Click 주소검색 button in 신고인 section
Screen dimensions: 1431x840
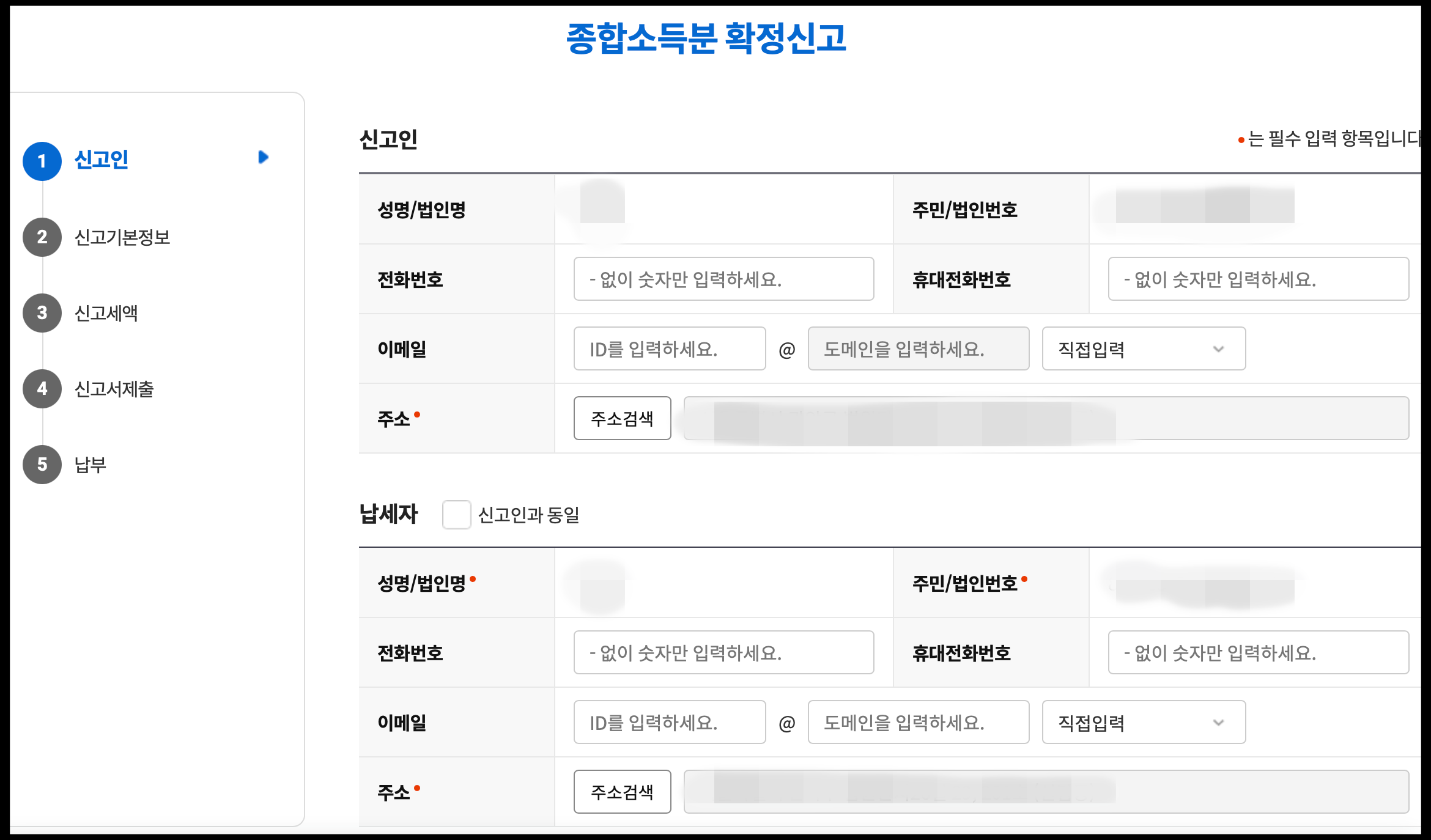click(622, 418)
